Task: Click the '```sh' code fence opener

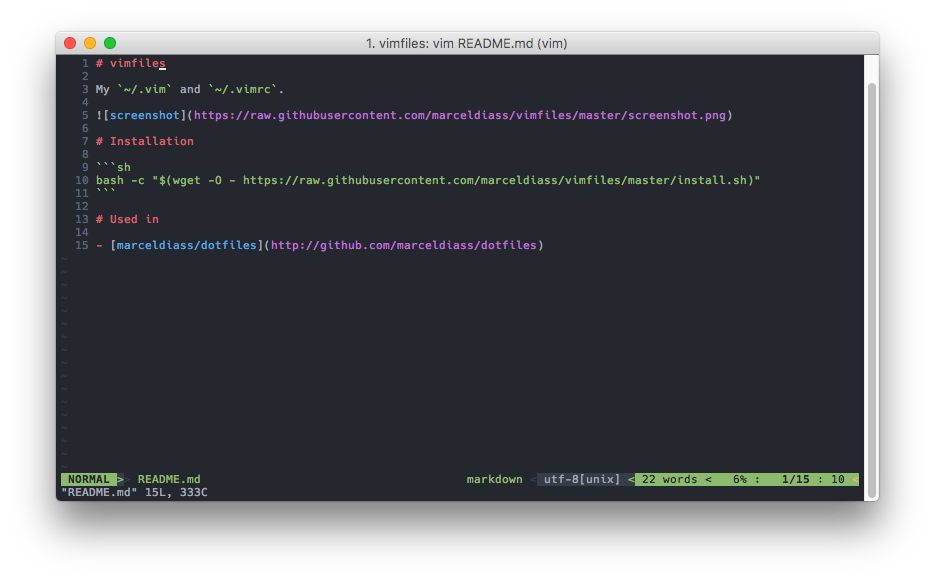Action: (x=113, y=168)
